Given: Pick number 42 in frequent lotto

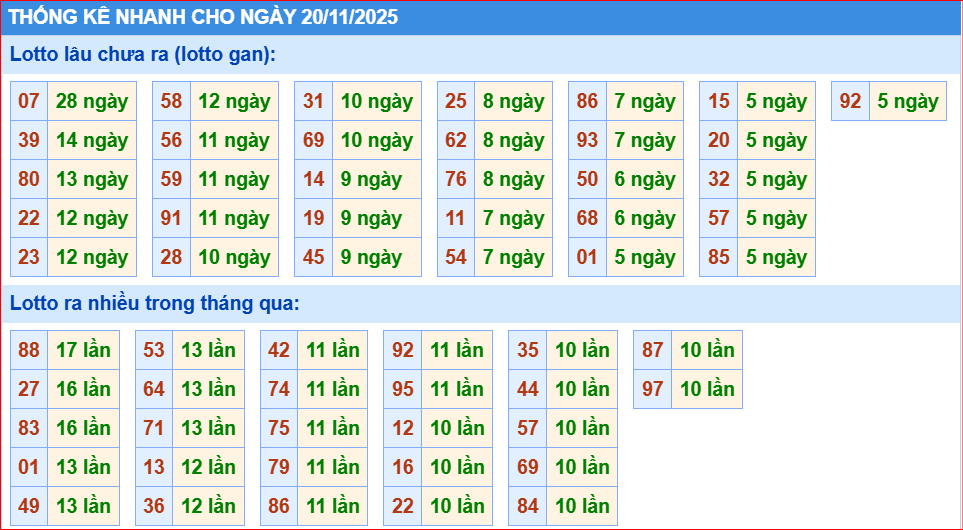Looking at the screenshot, I should tap(279, 351).
